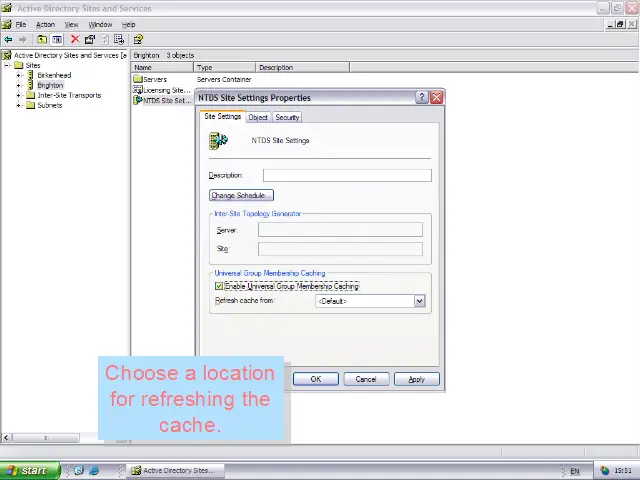
Task: Open the Action menu
Action: coord(45,24)
